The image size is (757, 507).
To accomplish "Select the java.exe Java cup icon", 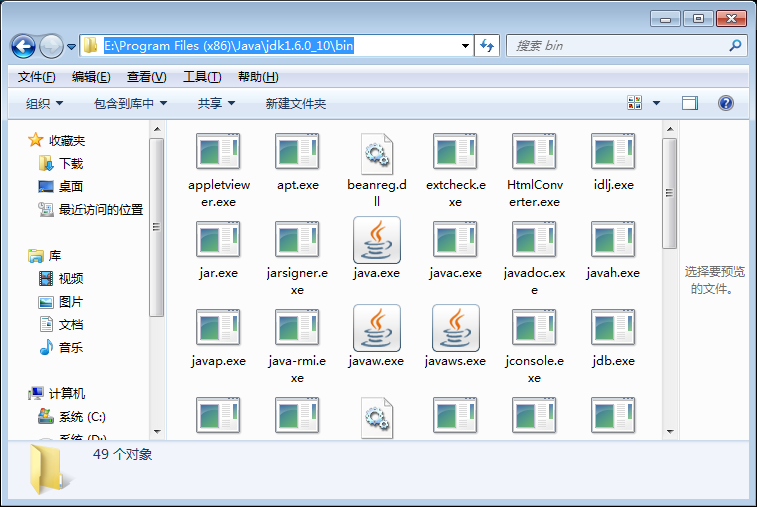I will [x=377, y=240].
